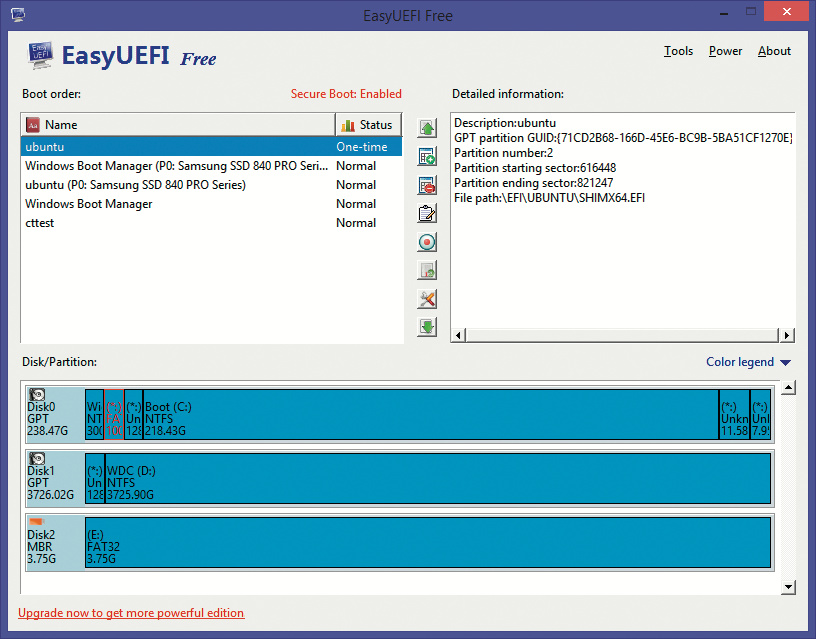The height and width of the screenshot is (639, 816).
Task: Move selected boot entry up
Action: point(427,128)
